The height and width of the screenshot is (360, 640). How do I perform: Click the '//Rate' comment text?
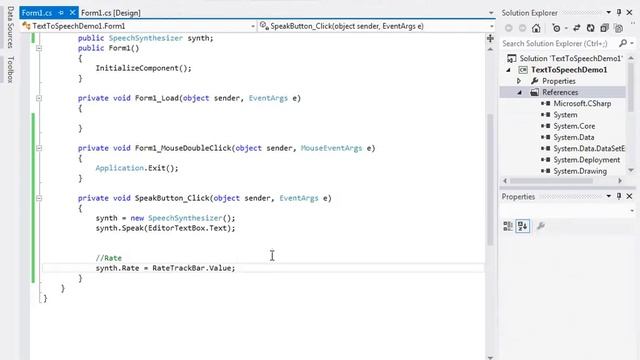[109, 258]
